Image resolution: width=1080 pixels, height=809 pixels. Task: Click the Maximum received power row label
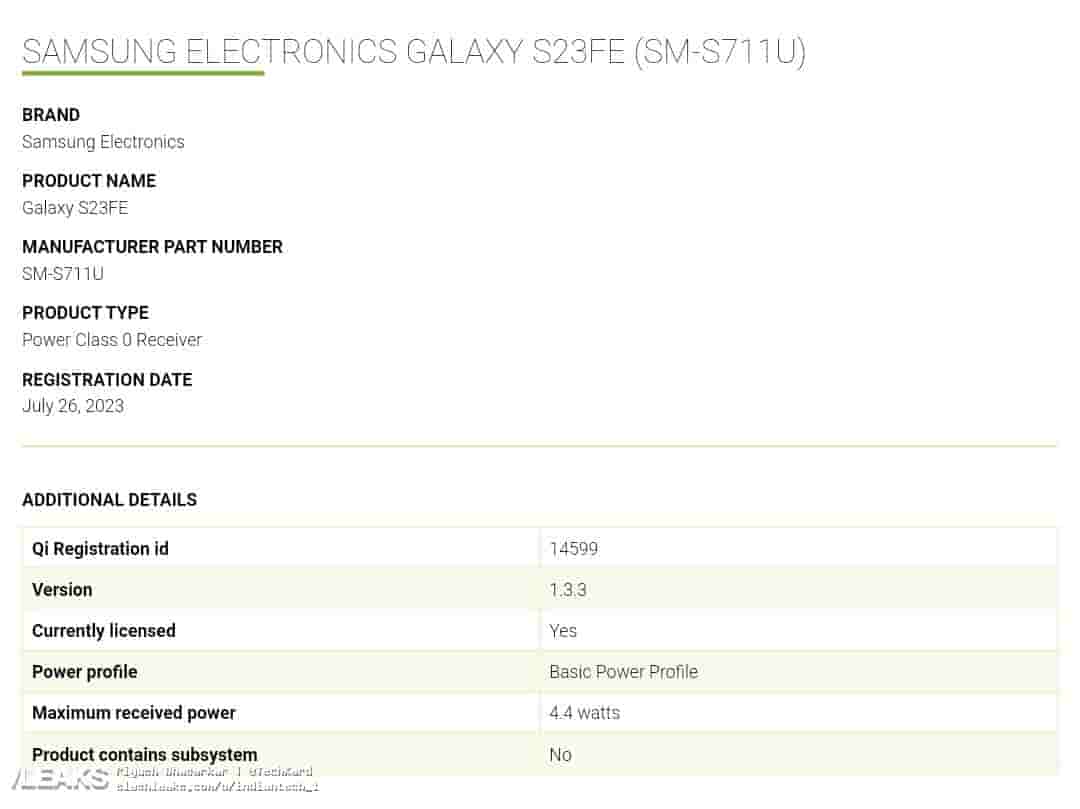coord(134,713)
